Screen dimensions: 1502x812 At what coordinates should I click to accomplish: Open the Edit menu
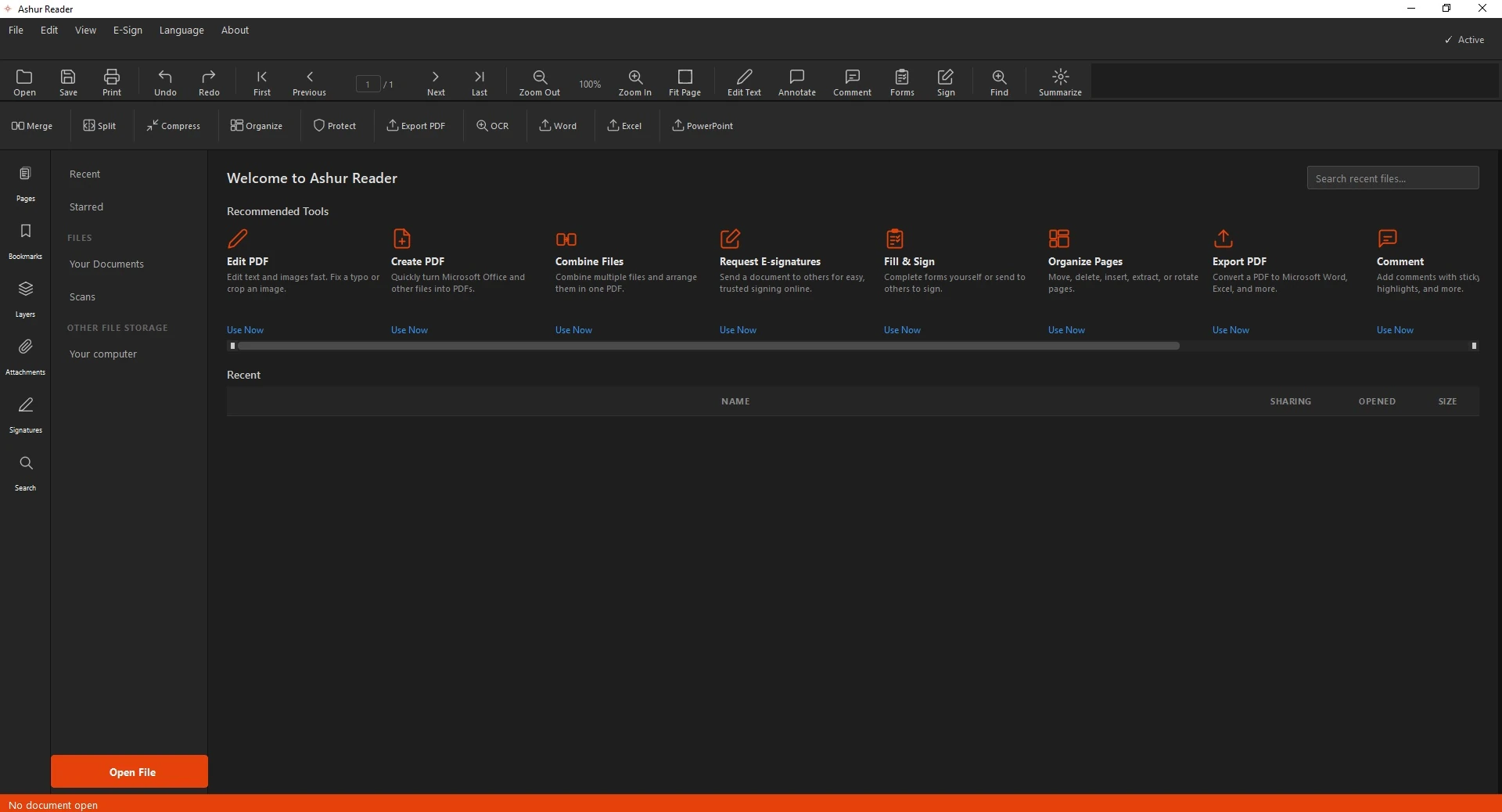point(49,31)
